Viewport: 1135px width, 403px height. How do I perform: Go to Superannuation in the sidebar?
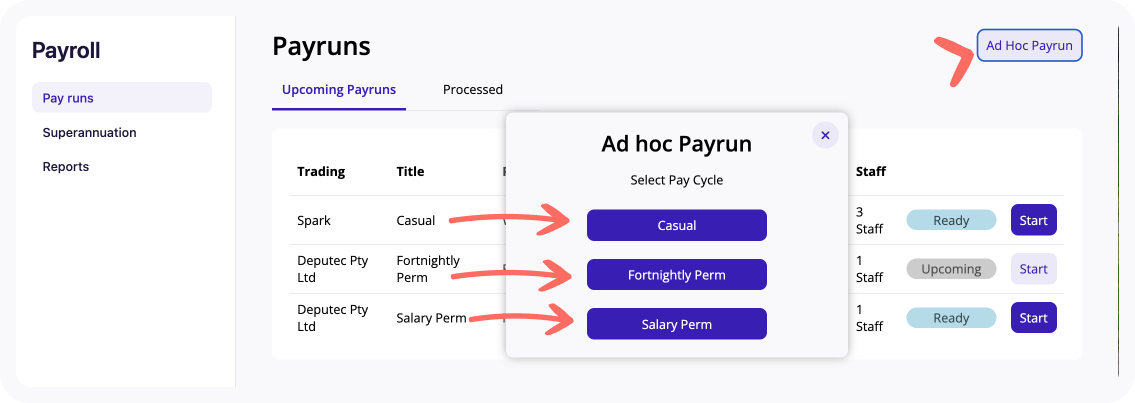[89, 132]
